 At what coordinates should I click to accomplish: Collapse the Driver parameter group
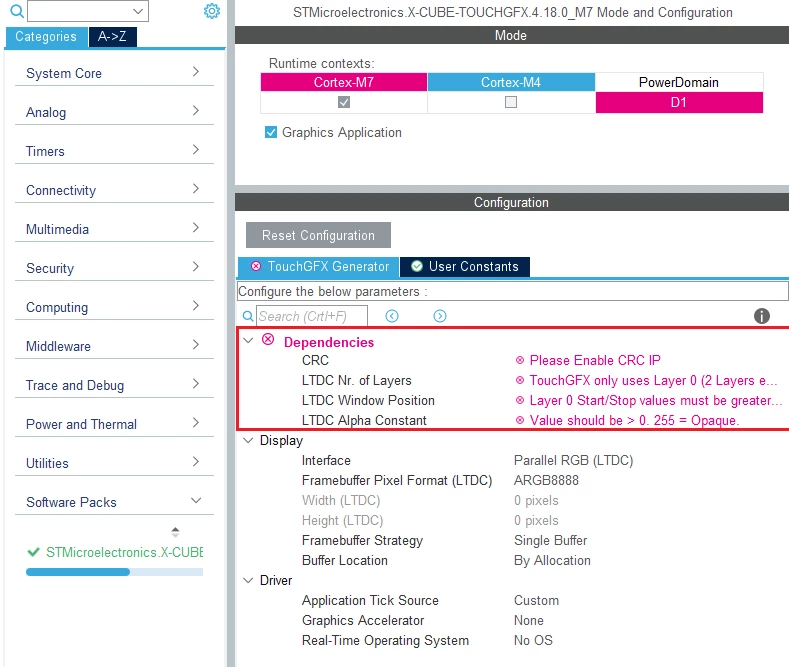click(248, 580)
